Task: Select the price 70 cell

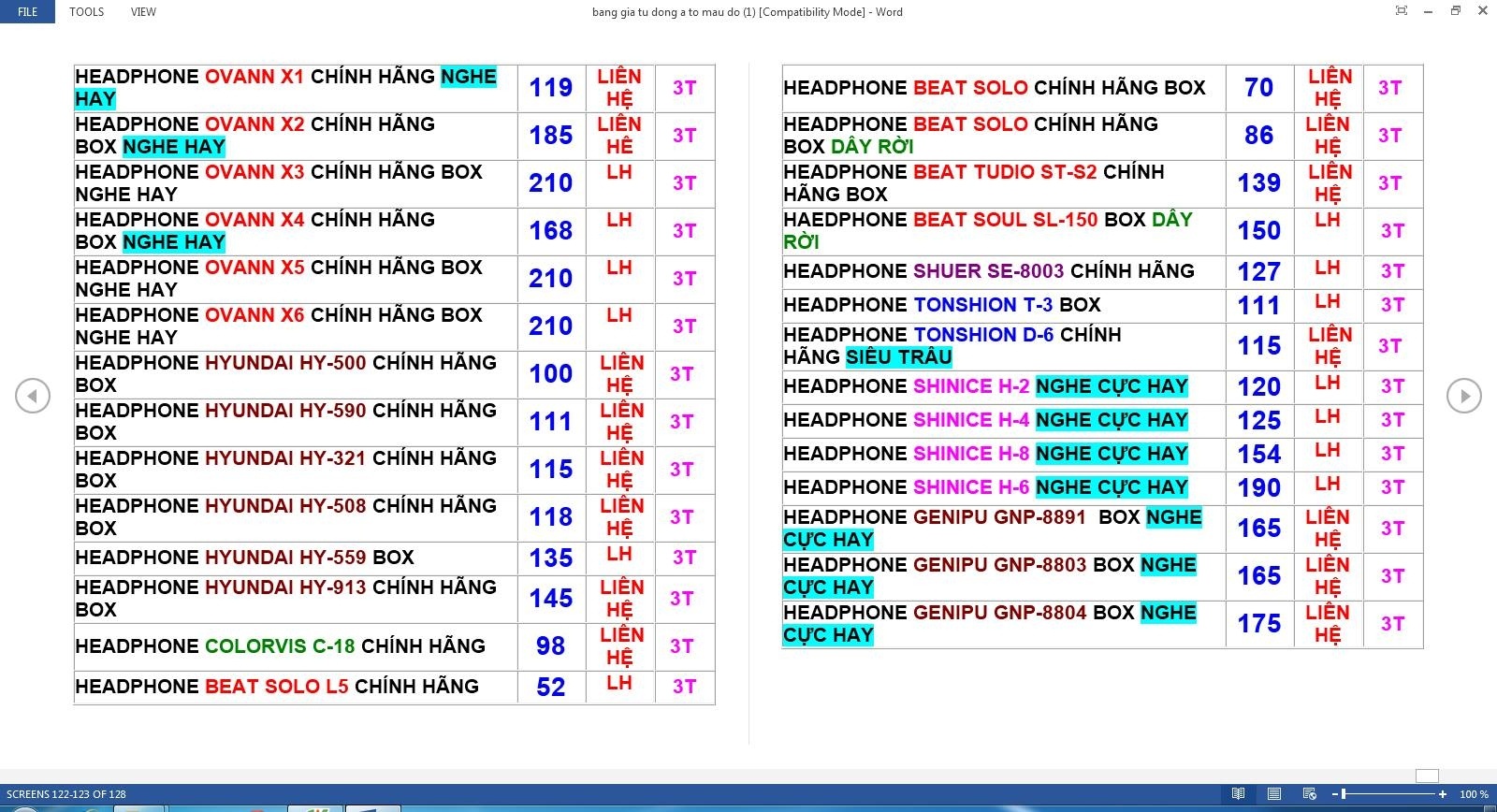Action: click(x=1259, y=88)
